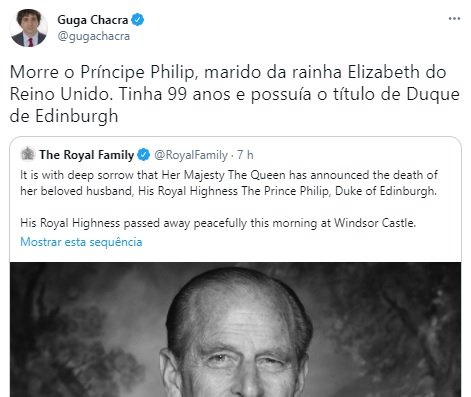
Task: Click the quoted line 'It is with deep sorrow'
Action: [229, 175]
